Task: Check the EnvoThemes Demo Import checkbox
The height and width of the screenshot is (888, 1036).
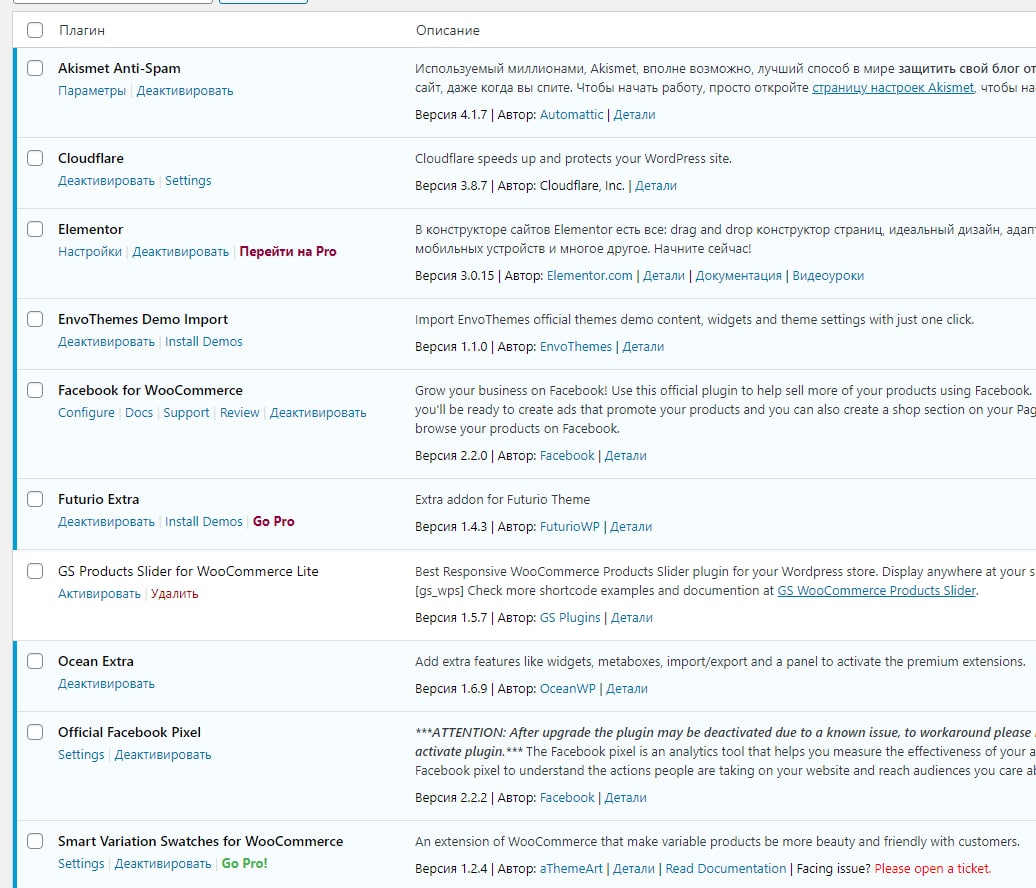Action: pyautogui.click(x=35, y=319)
